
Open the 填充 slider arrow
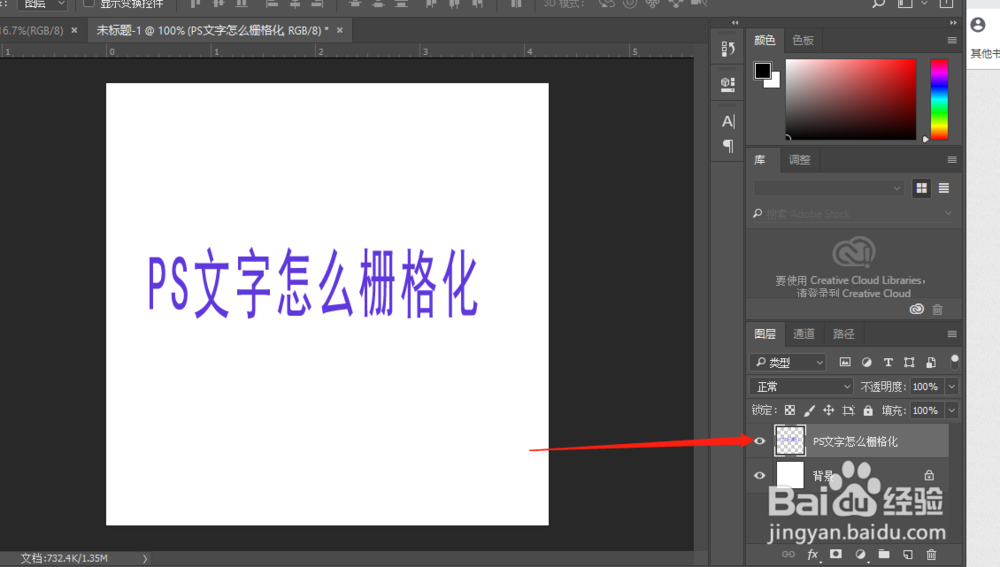coord(952,410)
